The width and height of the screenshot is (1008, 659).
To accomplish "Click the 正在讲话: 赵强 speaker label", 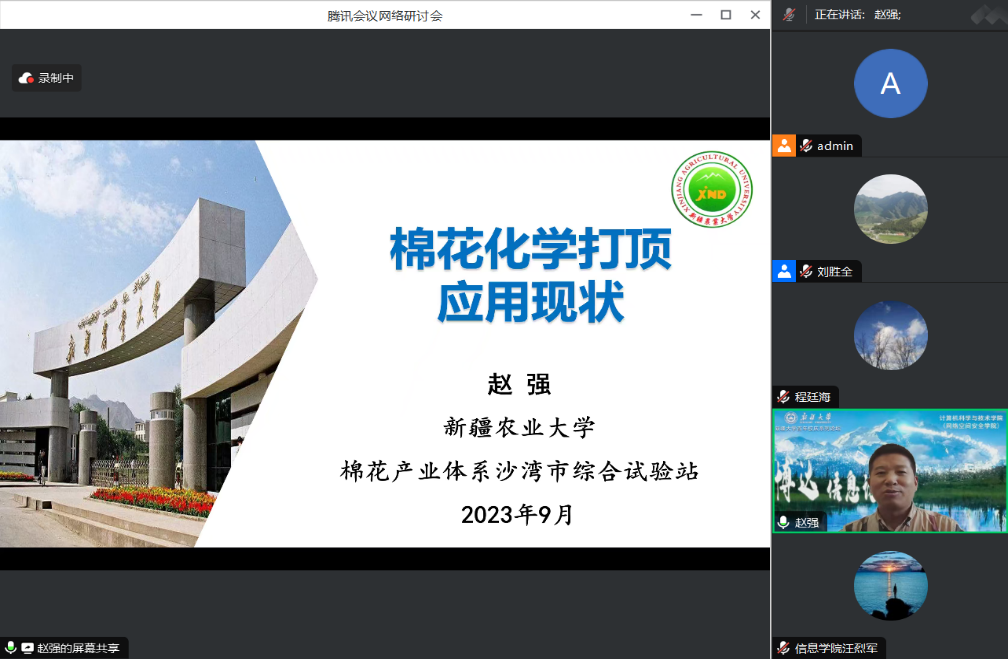I will [x=858, y=14].
